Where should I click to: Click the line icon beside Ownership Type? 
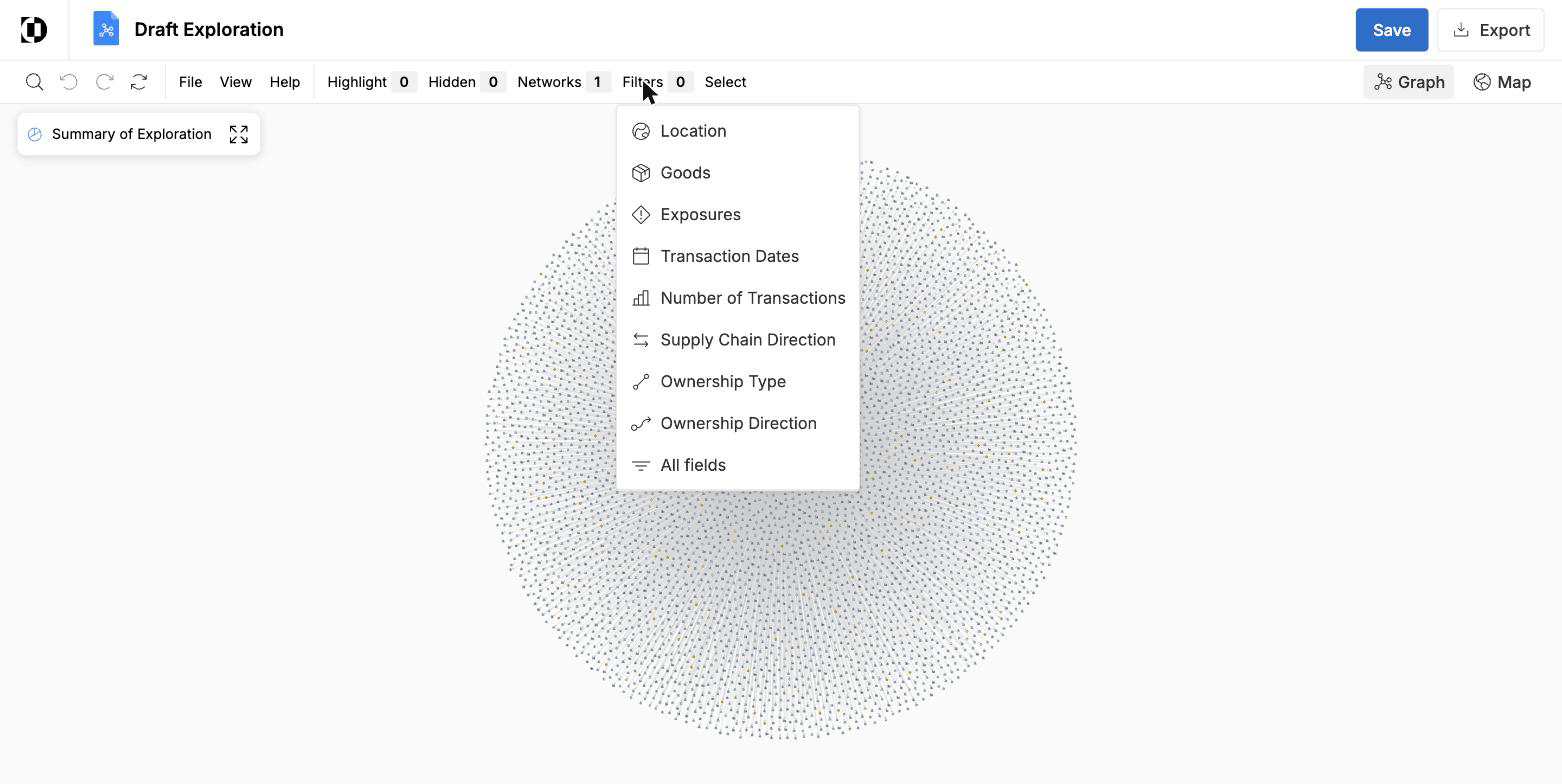[641, 382]
